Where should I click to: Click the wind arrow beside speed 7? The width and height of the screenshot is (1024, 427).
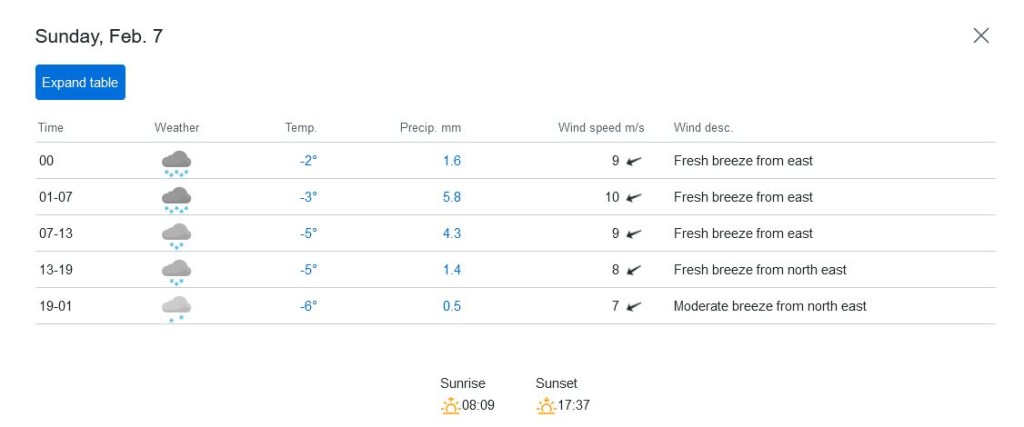(x=633, y=306)
